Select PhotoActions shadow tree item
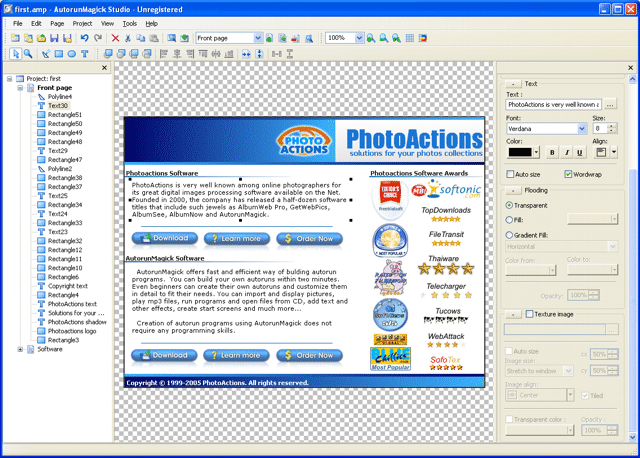 click(x=77, y=322)
